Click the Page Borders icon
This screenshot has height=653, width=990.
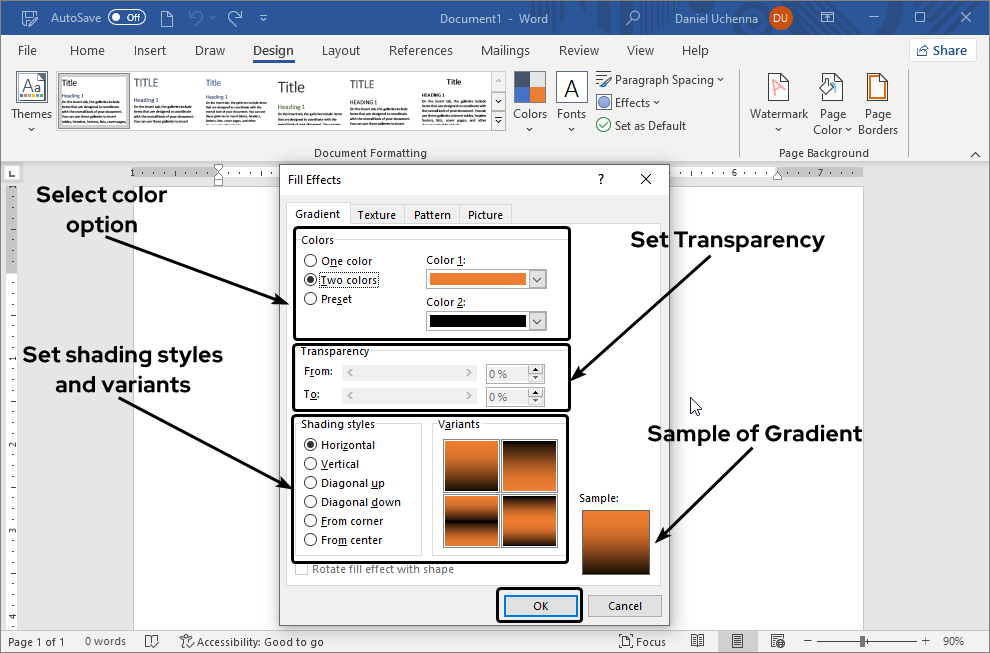tap(878, 90)
